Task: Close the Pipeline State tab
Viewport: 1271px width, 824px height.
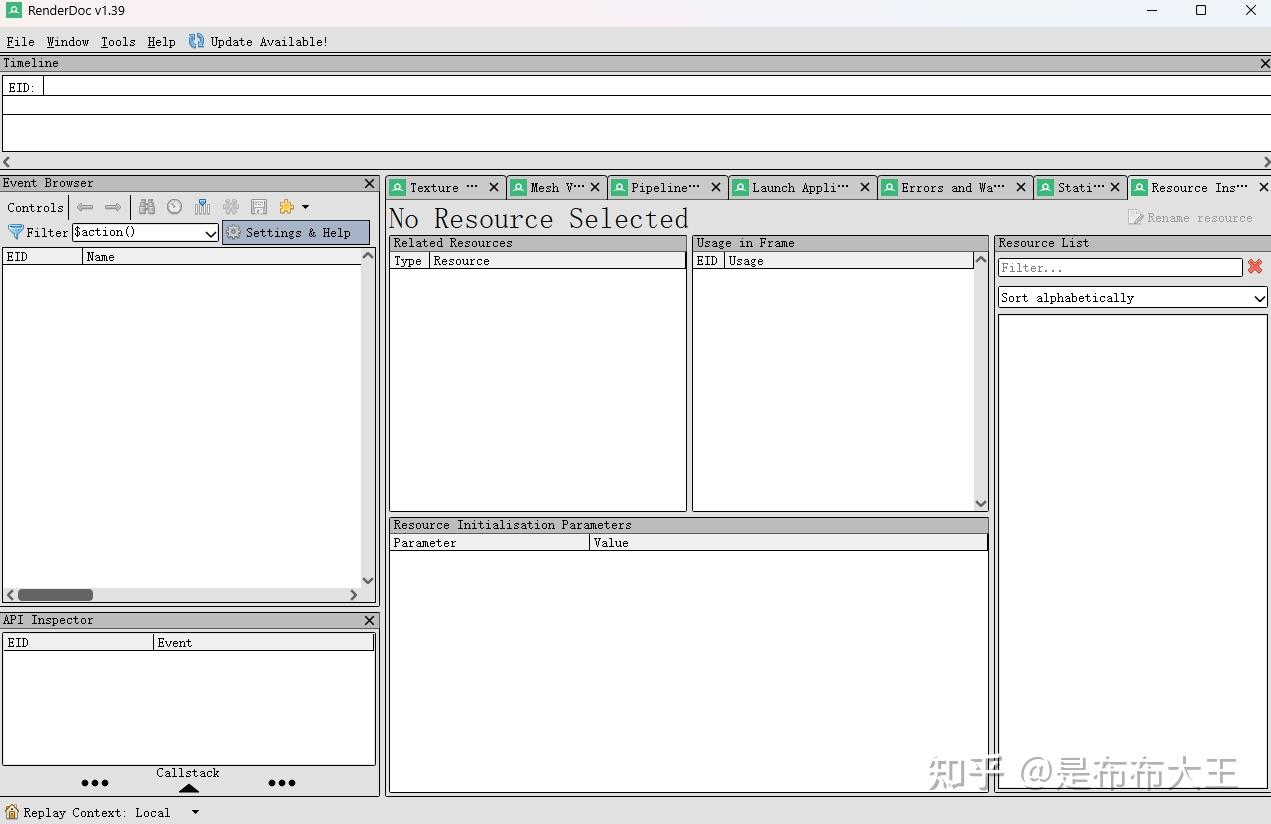Action: click(x=716, y=187)
